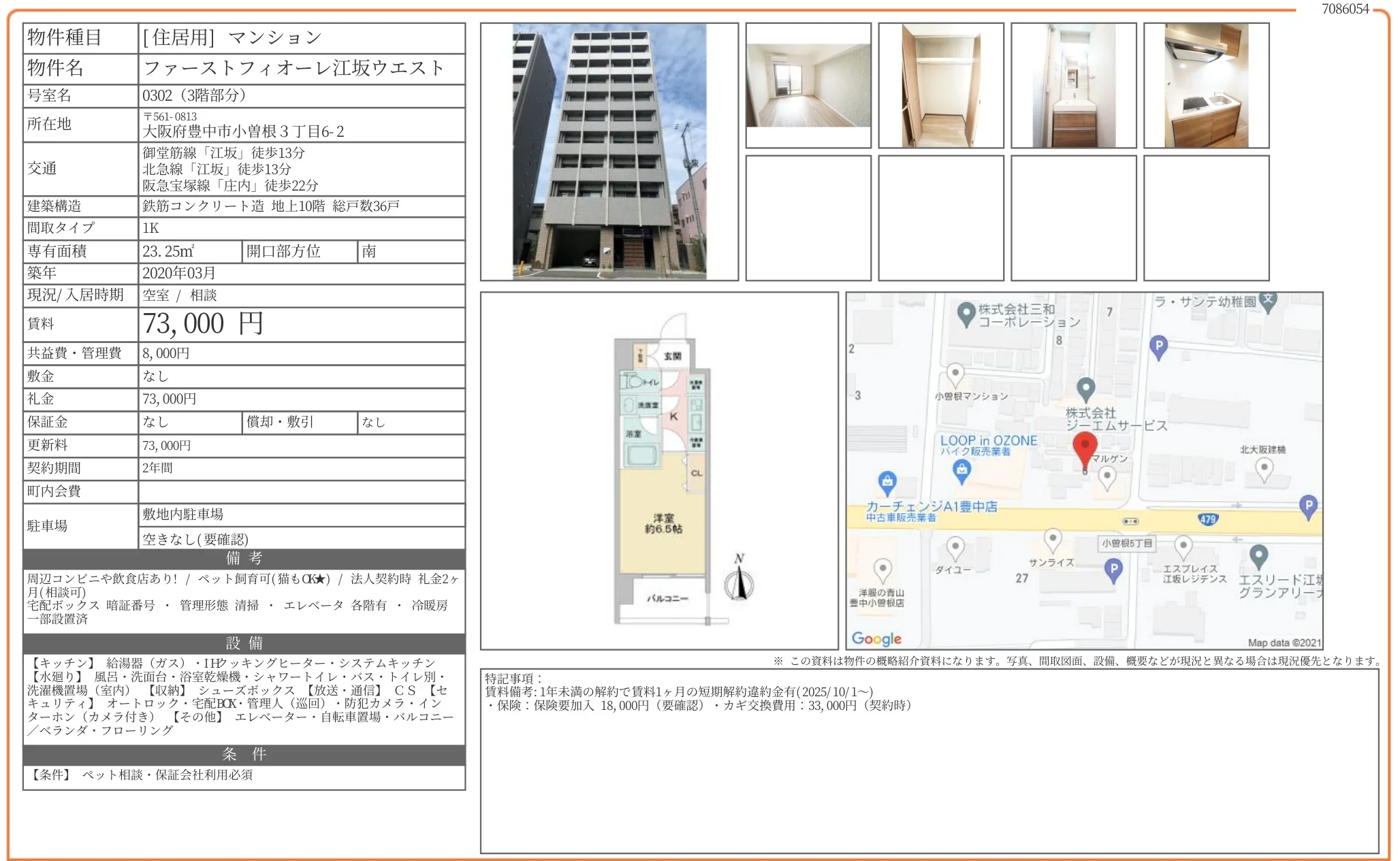Click the 株式会社ジーエムサービス map pin
Screen dimensions: 1400x861
pos(1086,389)
